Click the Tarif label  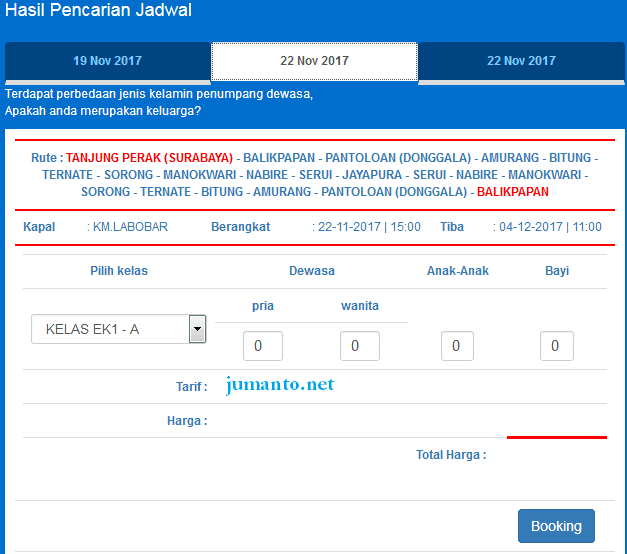click(x=192, y=387)
